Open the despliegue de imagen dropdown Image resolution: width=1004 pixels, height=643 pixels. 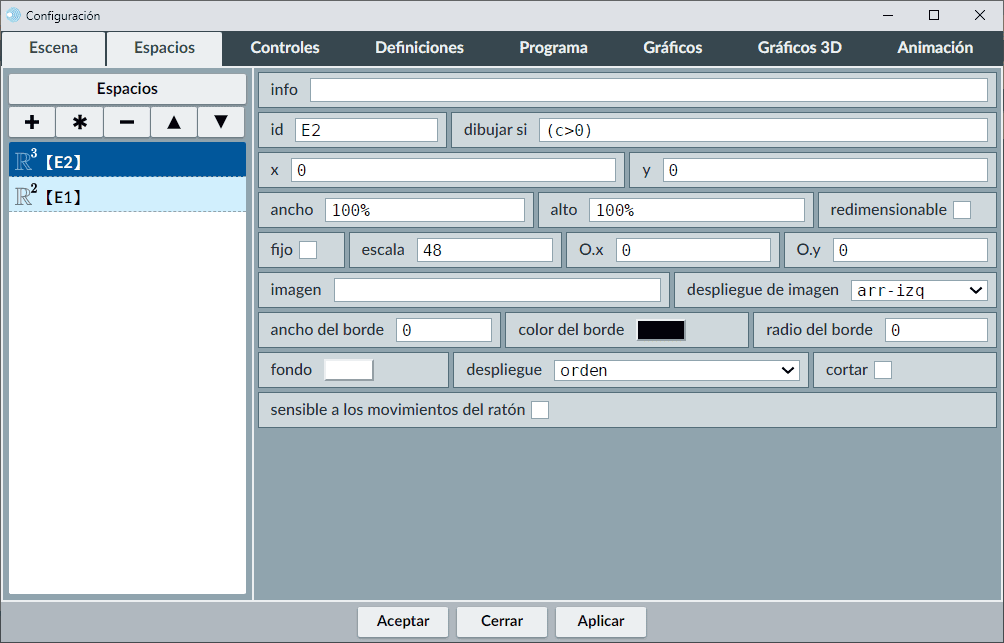(918, 290)
